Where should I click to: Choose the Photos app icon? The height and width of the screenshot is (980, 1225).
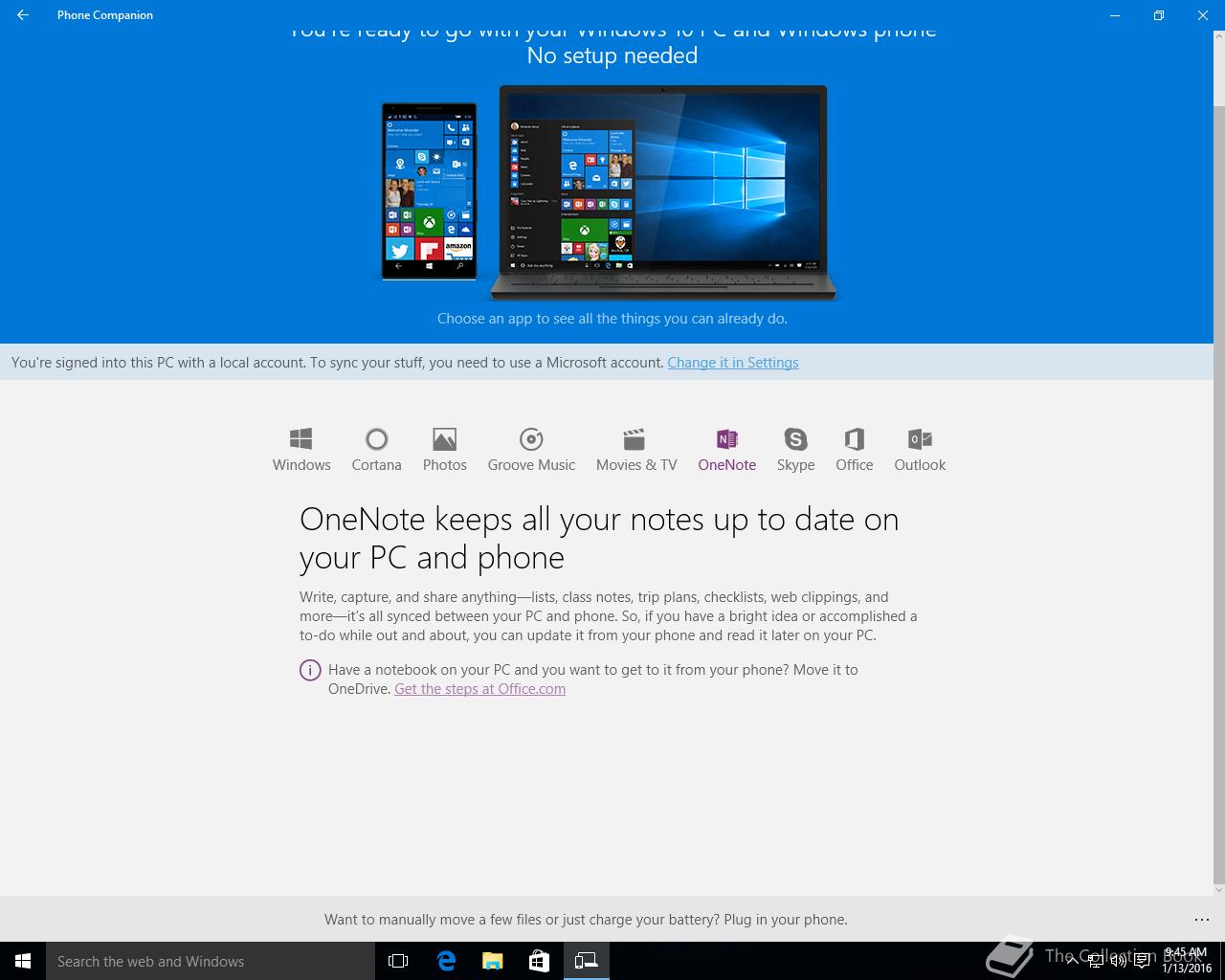(x=444, y=439)
